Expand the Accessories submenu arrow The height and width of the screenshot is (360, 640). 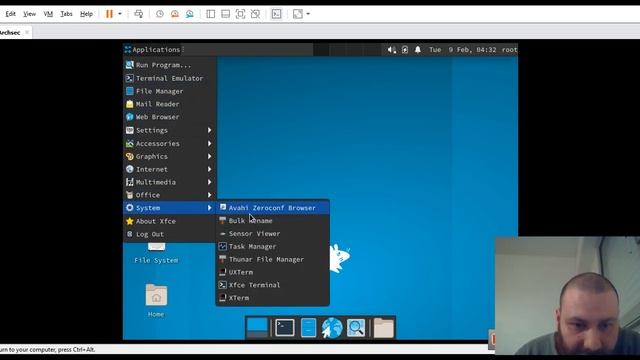tap(209, 144)
